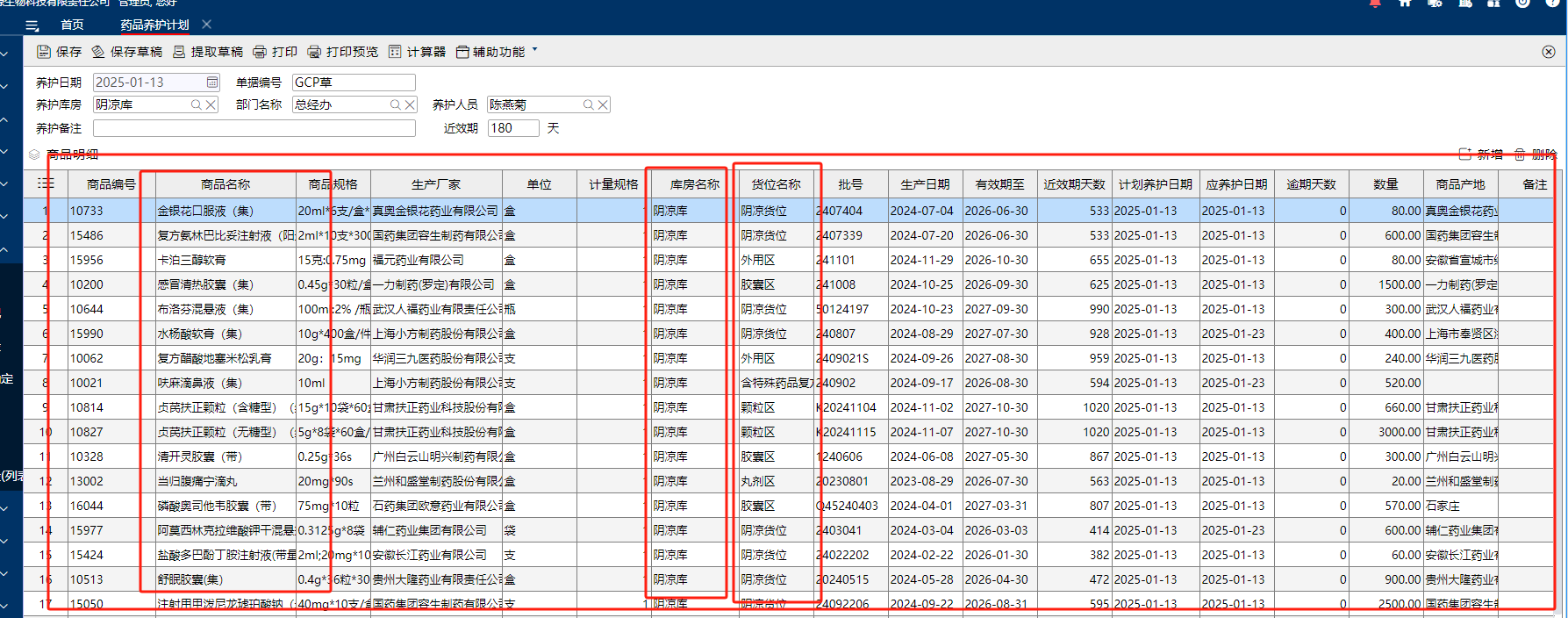
Task: Sort by 商品编号 column header
Action: pyautogui.click(x=111, y=184)
